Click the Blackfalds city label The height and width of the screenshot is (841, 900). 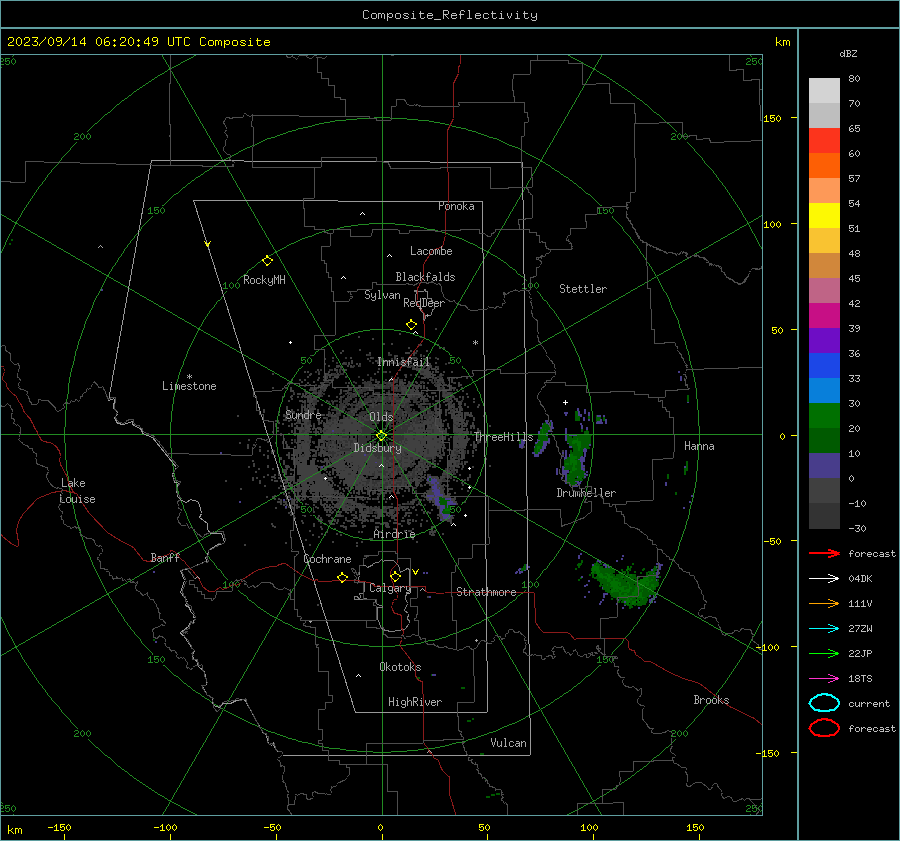[x=425, y=277]
